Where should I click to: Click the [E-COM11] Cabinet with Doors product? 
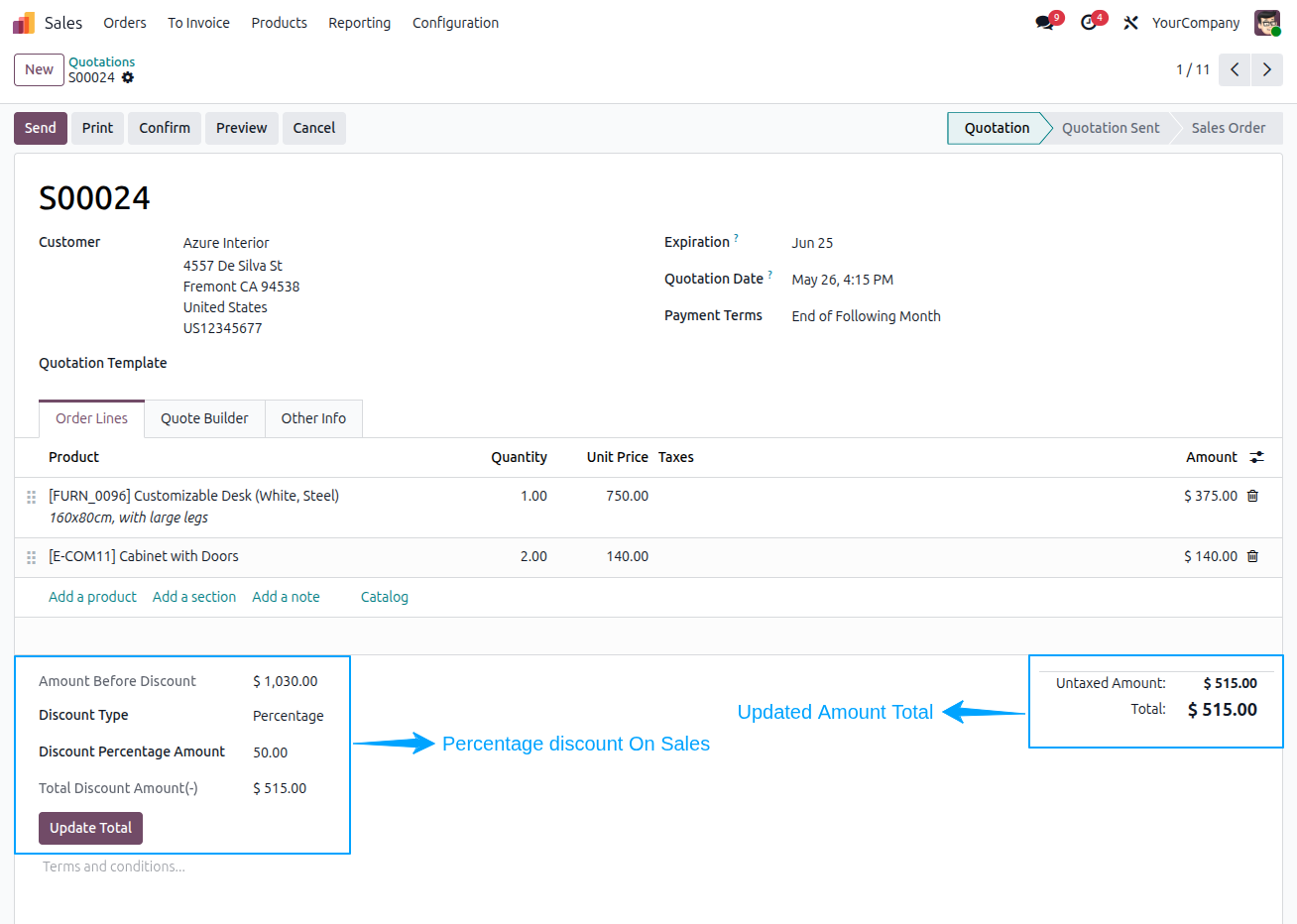[x=144, y=556]
